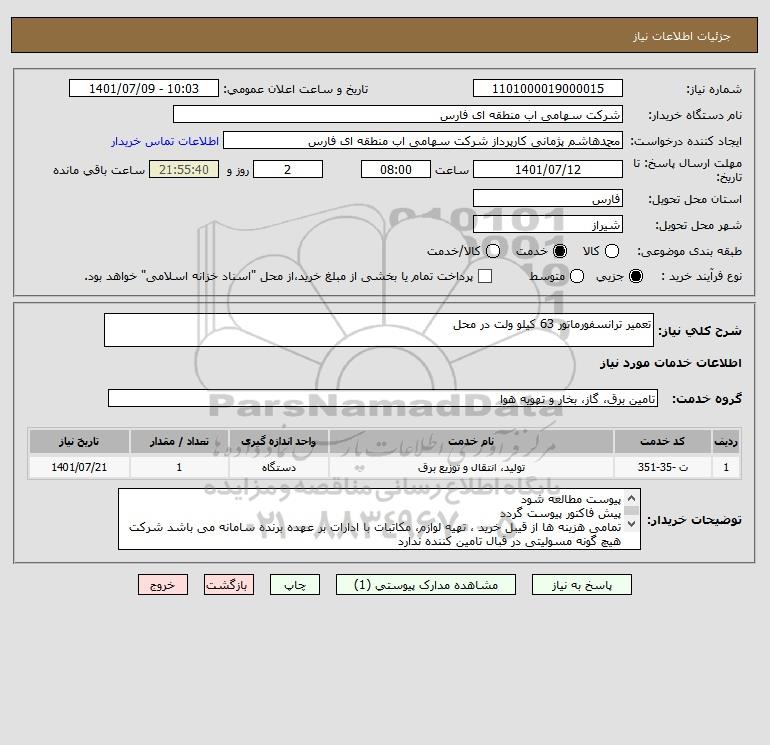Screen dimensions: 770x745
Task: Click the deadline time field 08:00
Action: (x=396, y=169)
